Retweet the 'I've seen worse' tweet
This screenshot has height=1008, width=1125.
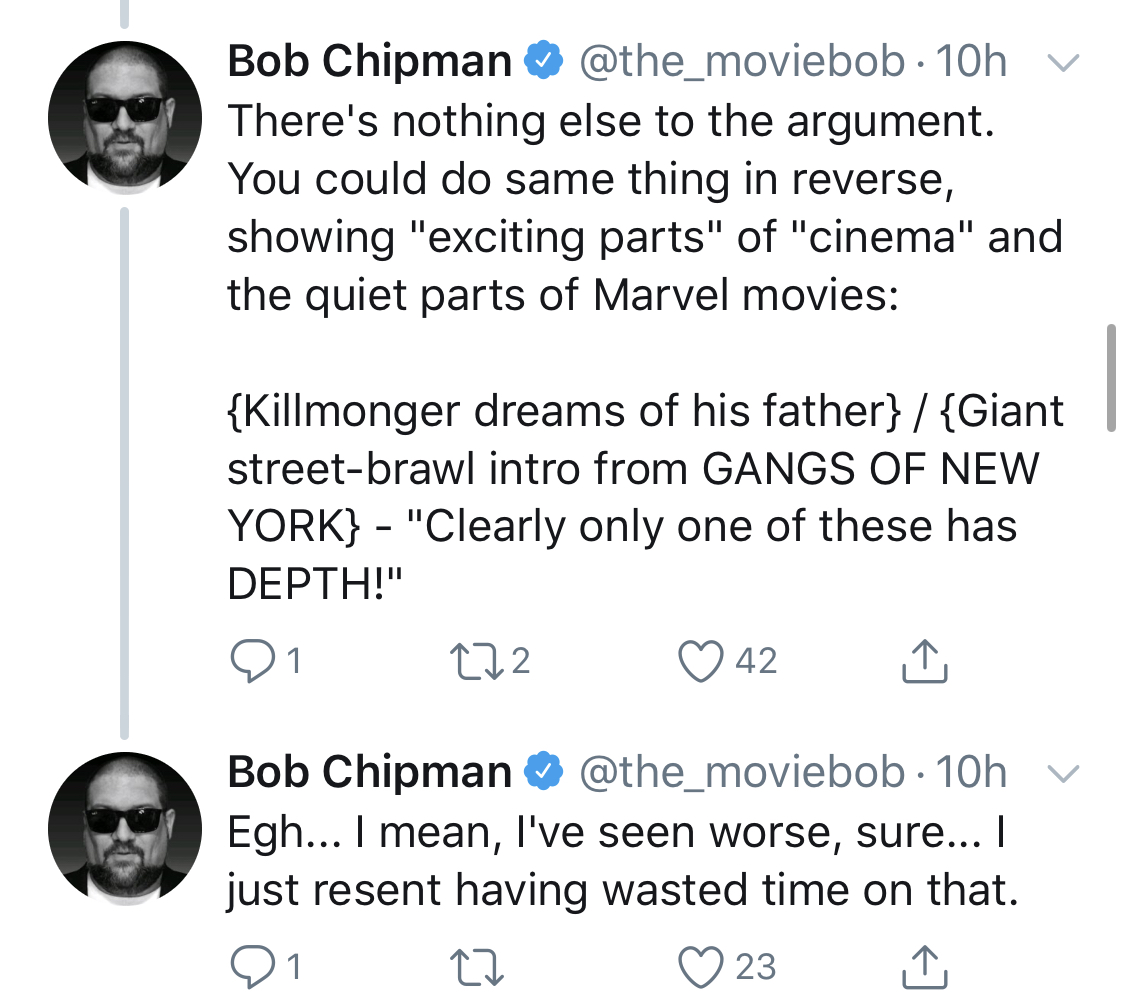(x=476, y=969)
